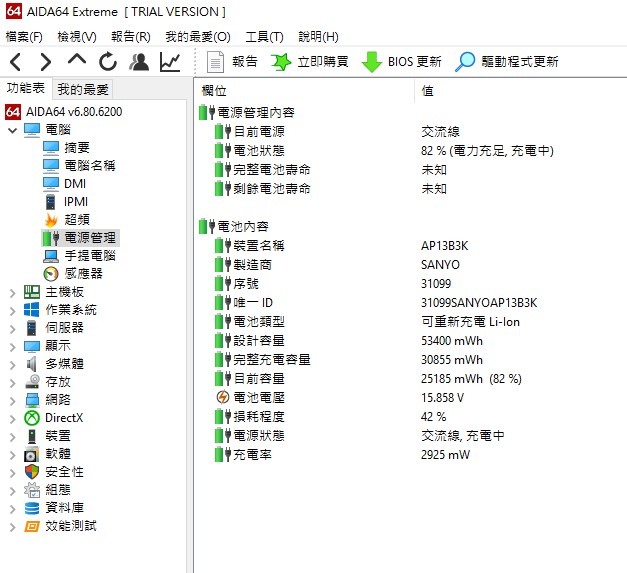Click the 作業系統 Windows logo icon
Screen dimensions: 627x573
[x=32, y=310]
